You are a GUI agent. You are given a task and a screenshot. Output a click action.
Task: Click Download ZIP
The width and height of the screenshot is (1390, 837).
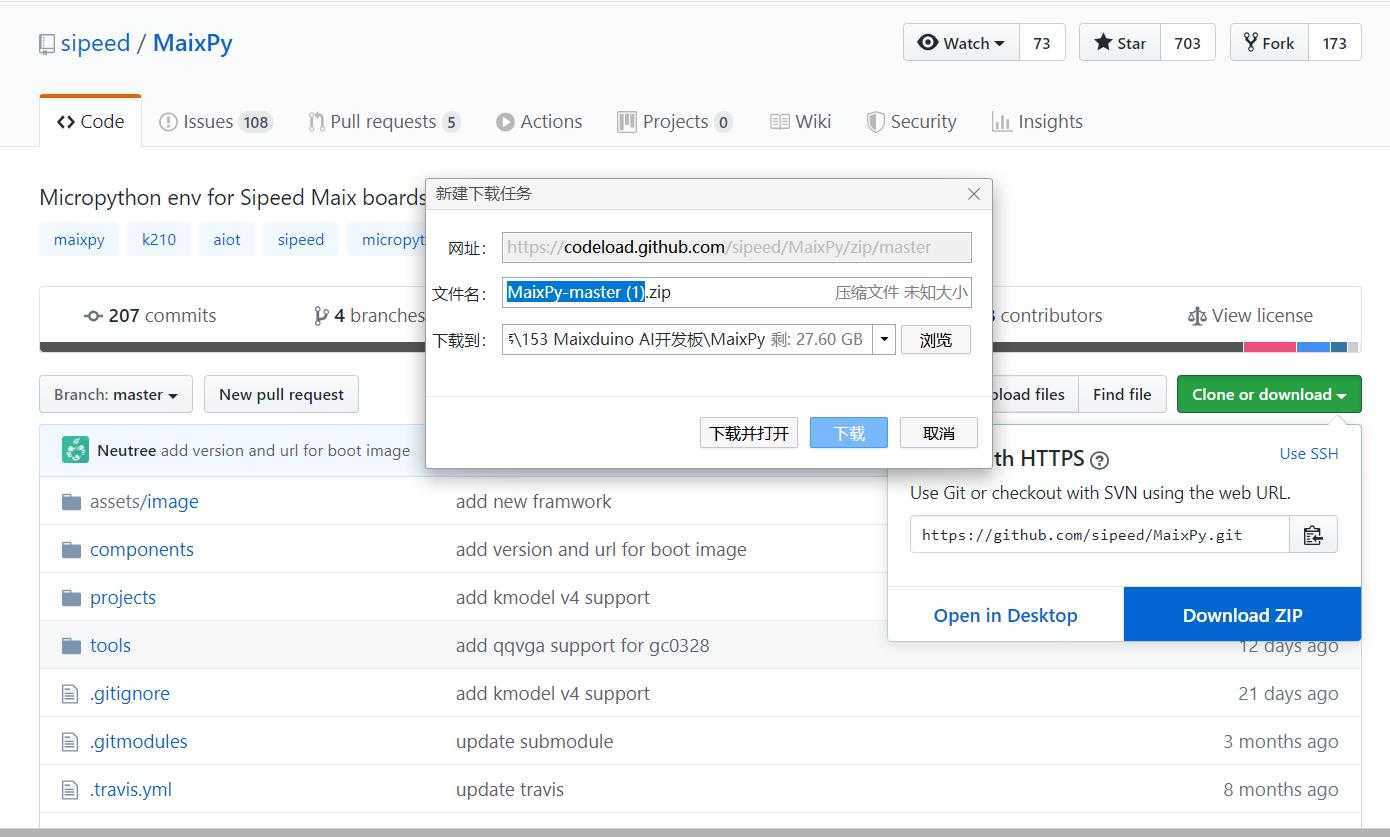1242,615
